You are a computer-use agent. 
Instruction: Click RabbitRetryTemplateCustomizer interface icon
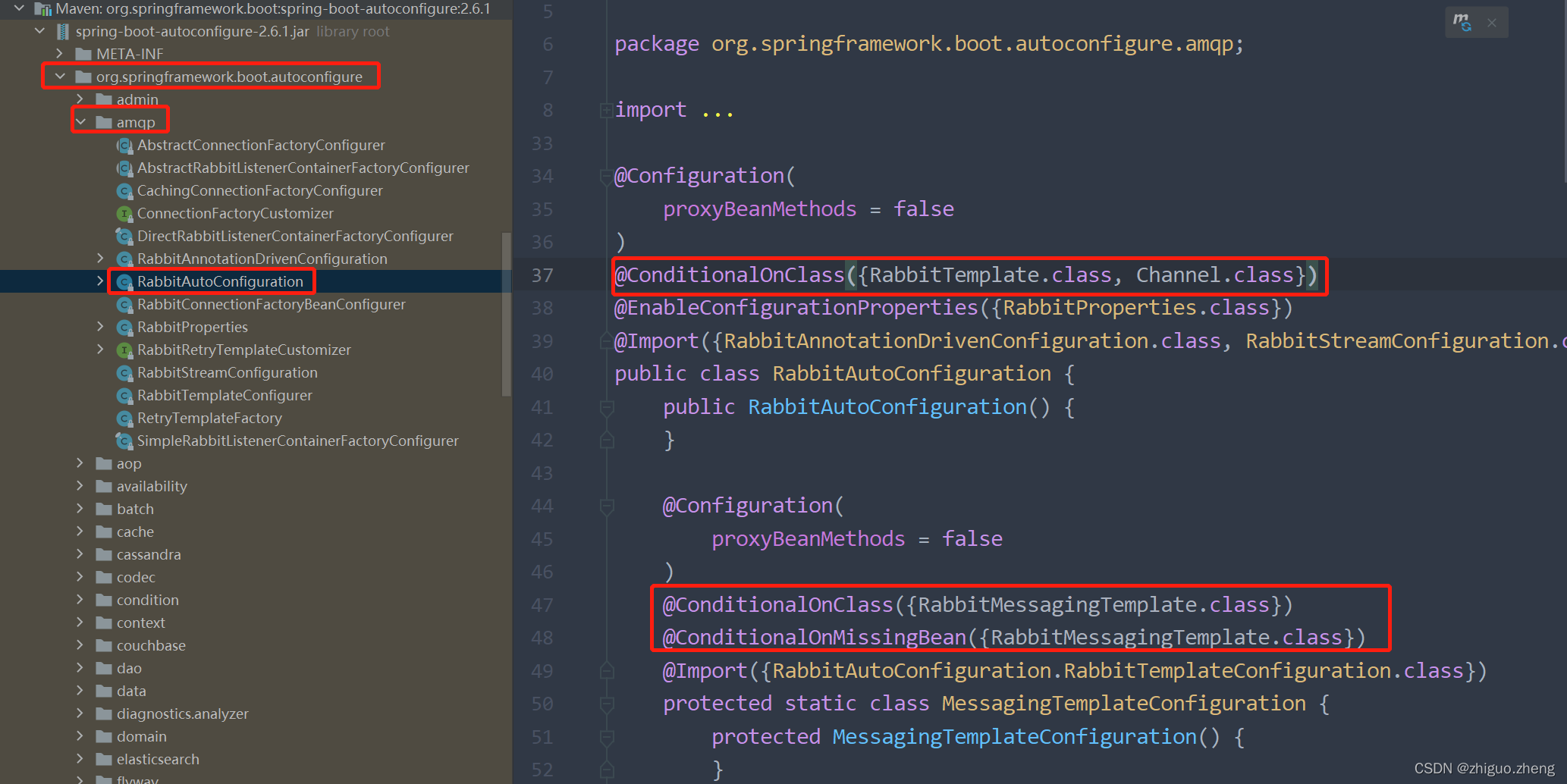coord(124,350)
